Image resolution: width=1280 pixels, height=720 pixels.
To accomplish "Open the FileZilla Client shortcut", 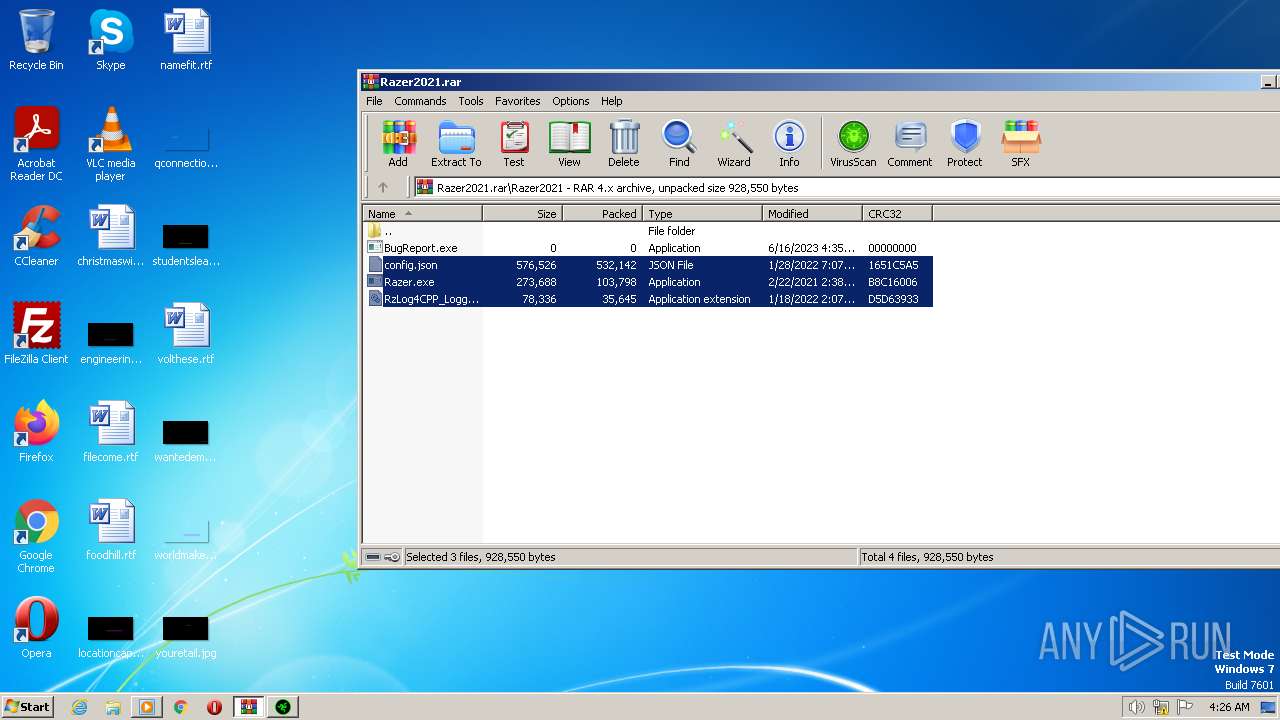I will coord(36,334).
